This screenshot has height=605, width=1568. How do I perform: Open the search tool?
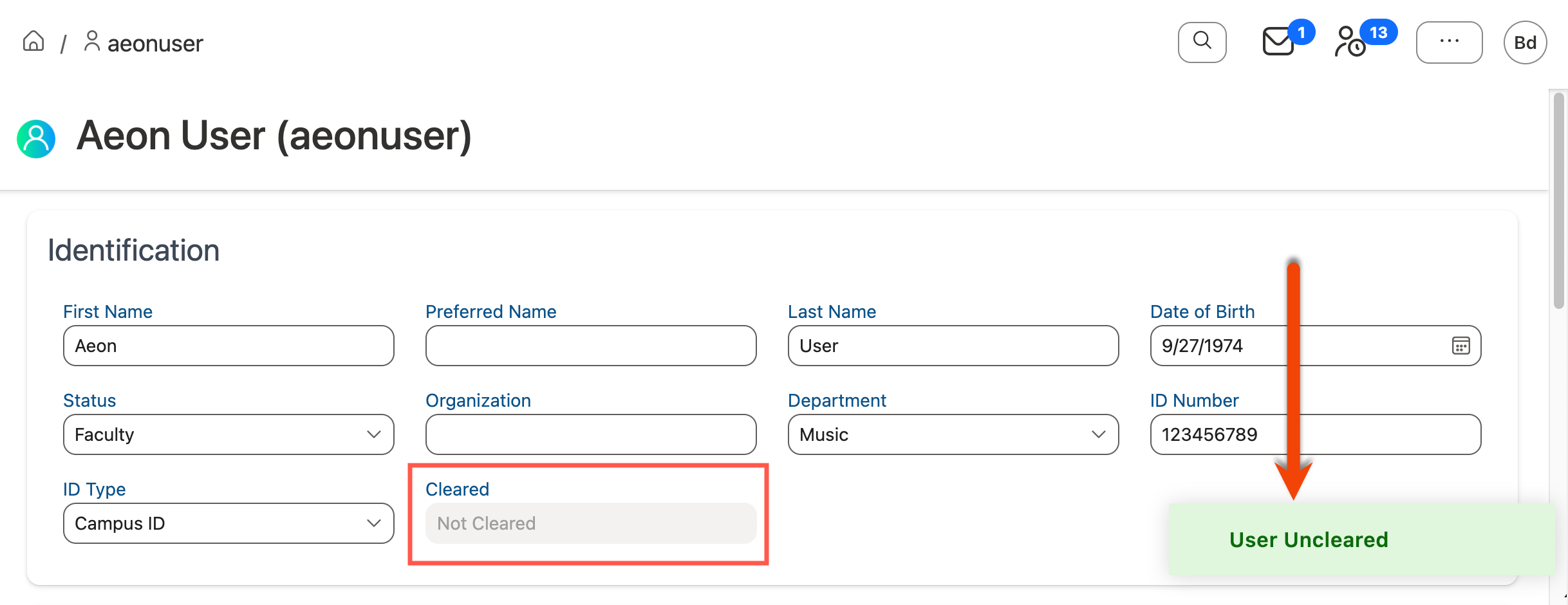pyautogui.click(x=1202, y=42)
